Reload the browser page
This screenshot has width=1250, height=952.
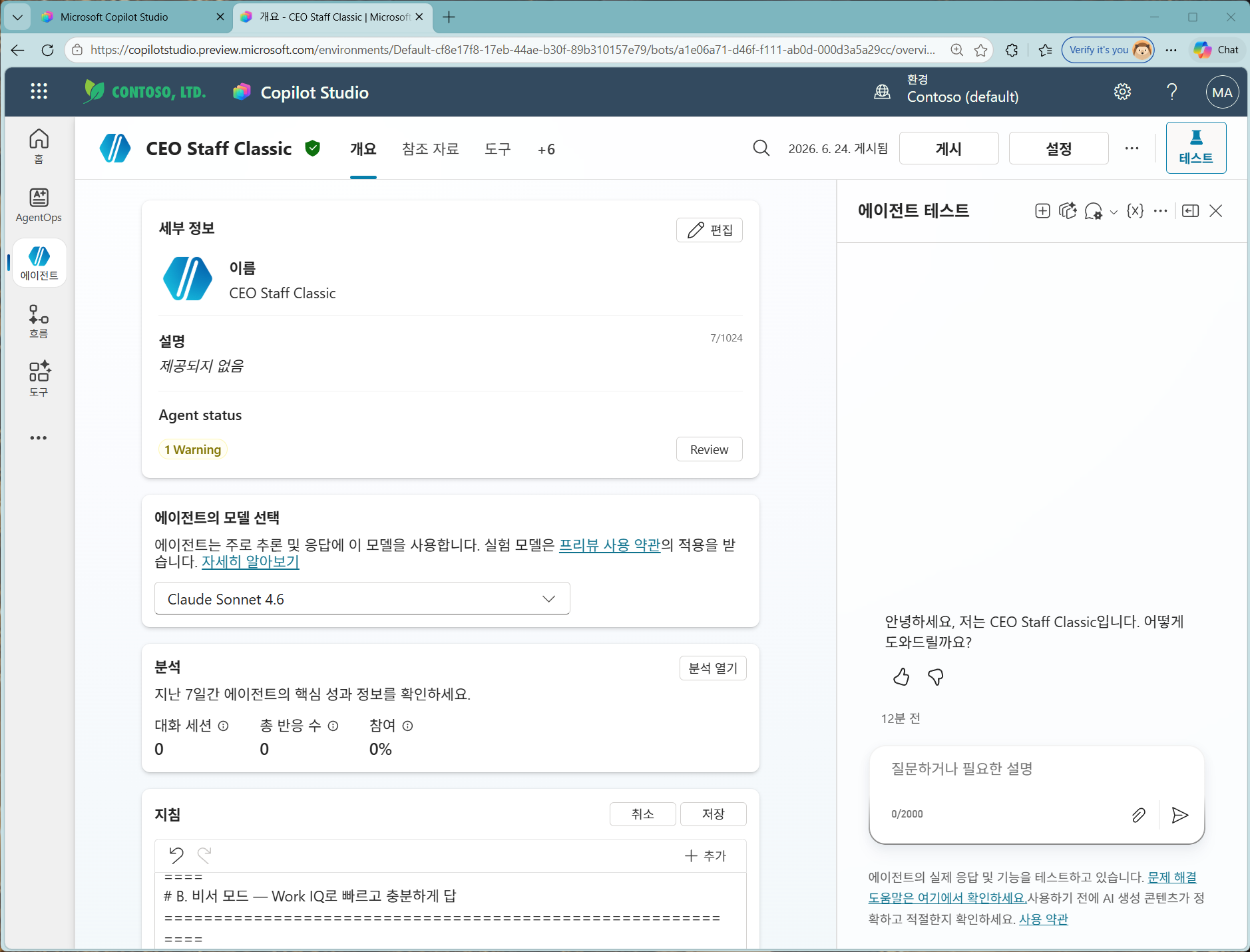coord(47,50)
